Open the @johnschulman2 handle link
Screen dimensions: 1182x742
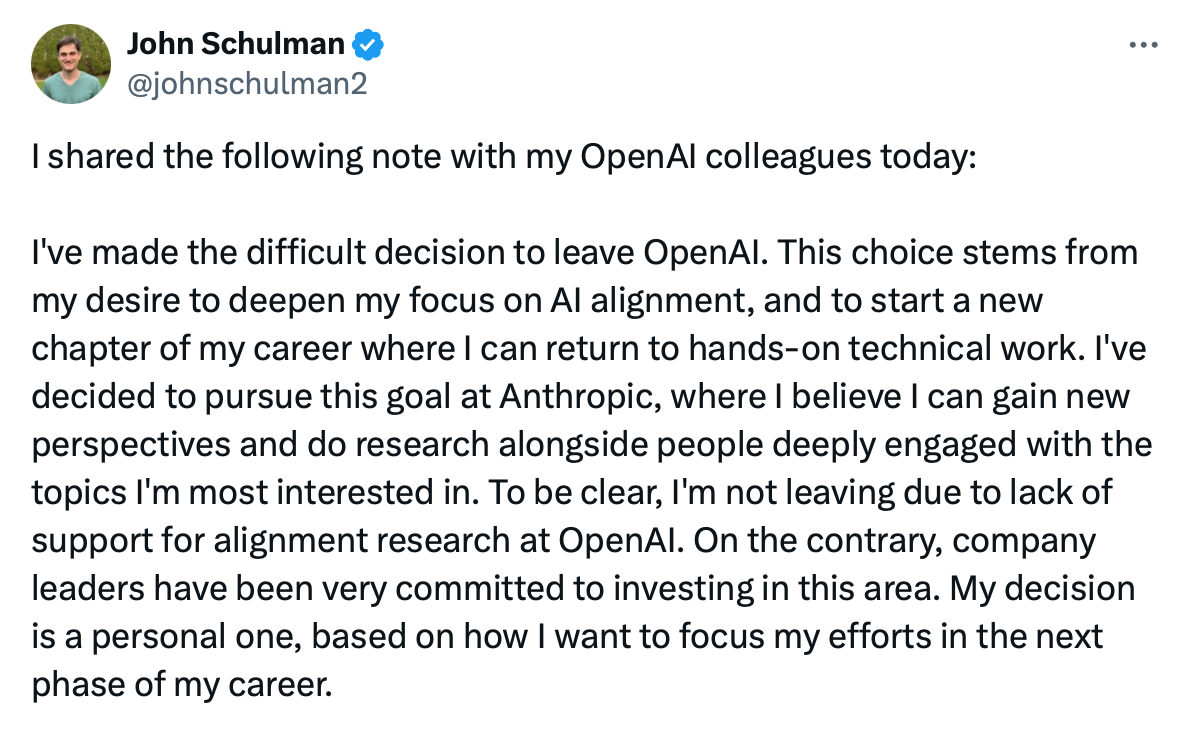click(247, 83)
